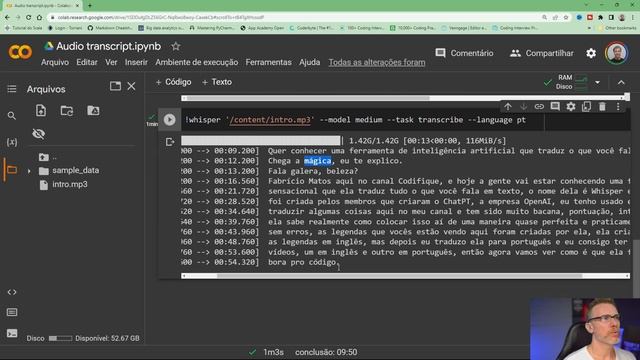Delete the whisper cell
The height and width of the screenshot is (360, 640).
(602, 107)
